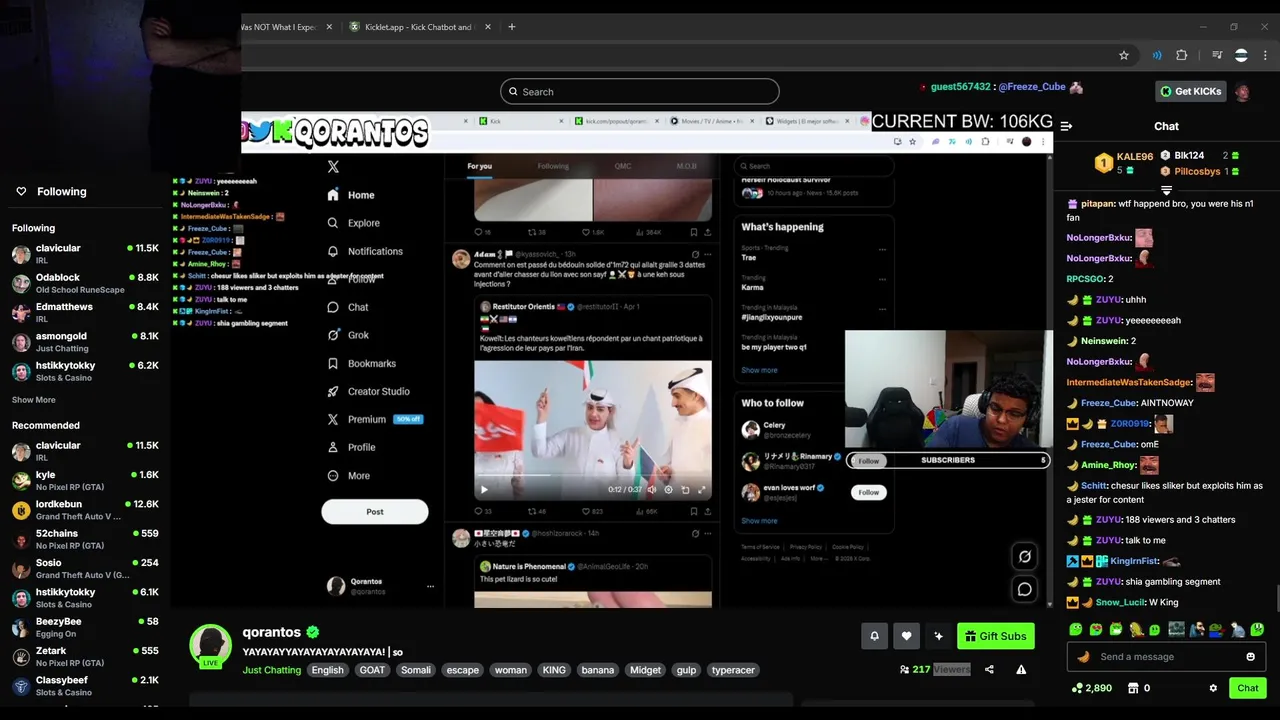Screen dimensions: 1280x720
Task: Expand gift leaderboard with down arrow
Action: coord(1166,189)
